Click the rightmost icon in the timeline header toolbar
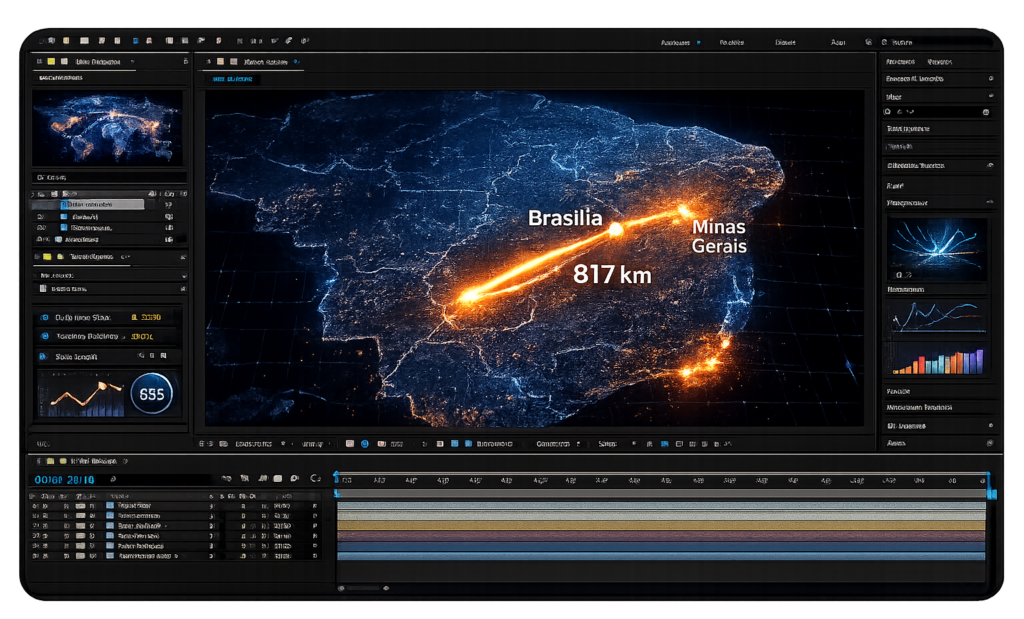Screen dimensions: 1024x619 point(316,480)
